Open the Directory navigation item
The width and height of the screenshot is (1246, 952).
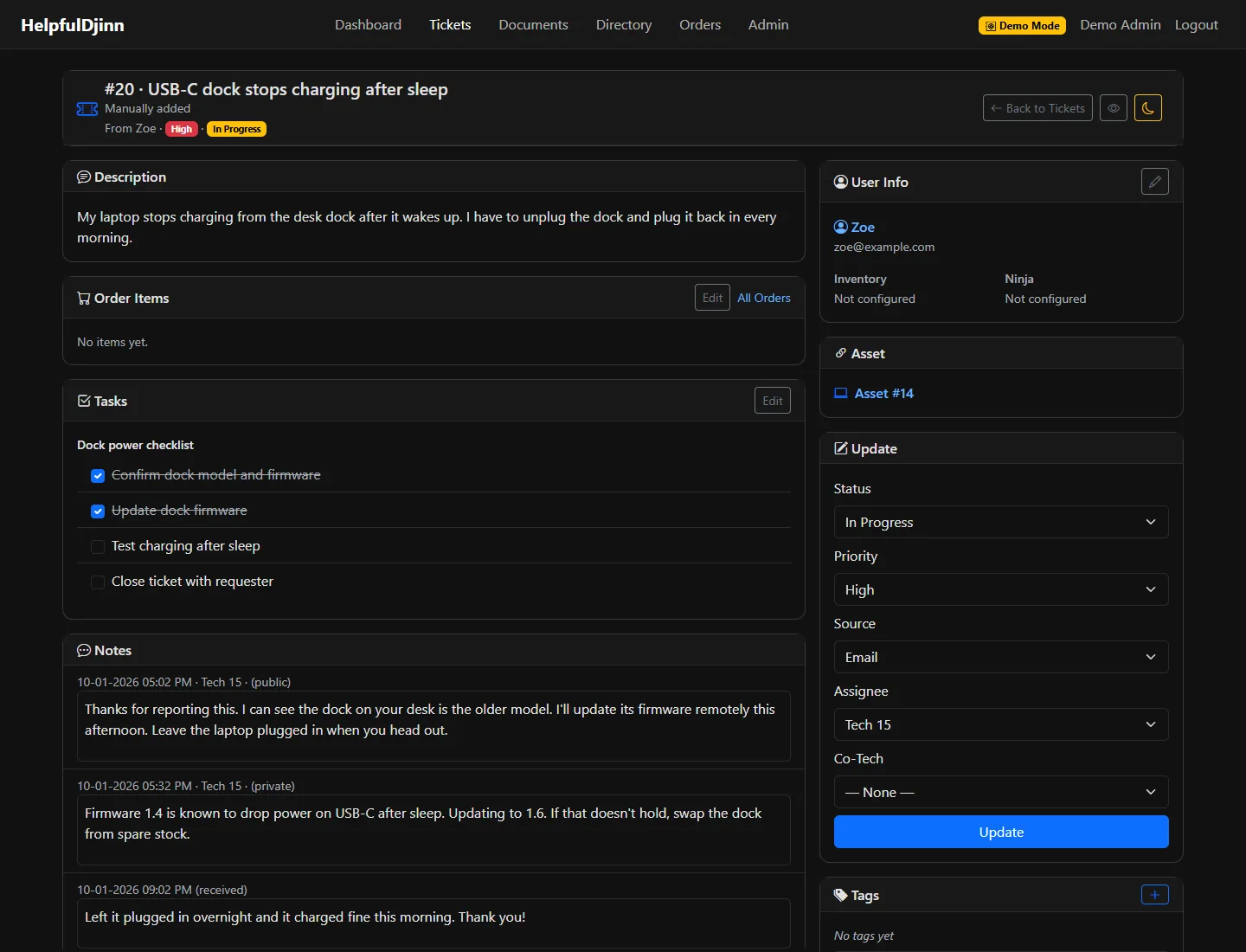624,24
